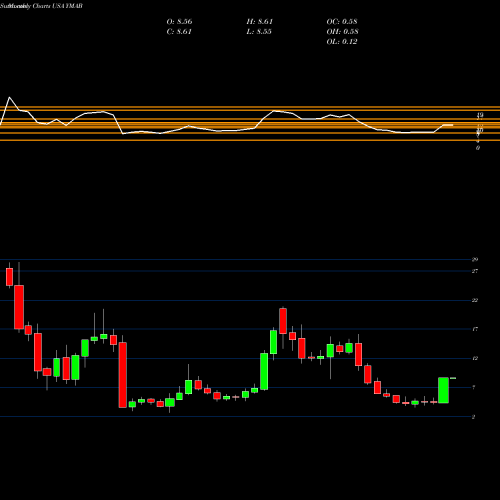500x500 pixels.
Task: Click indicator axis label '19'
Action: 480,115
